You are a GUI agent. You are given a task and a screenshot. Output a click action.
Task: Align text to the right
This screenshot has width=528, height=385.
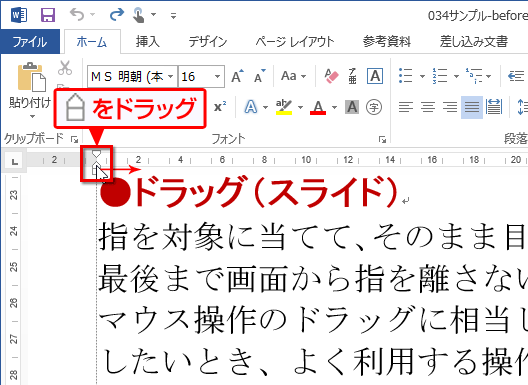click(450, 107)
